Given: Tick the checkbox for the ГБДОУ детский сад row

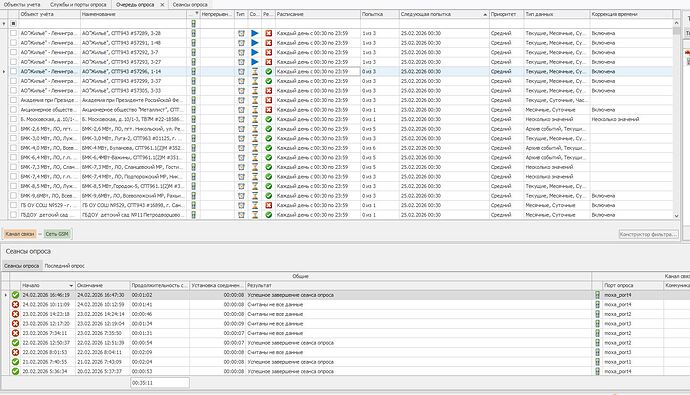Looking at the screenshot, I should pyautogui.click(x=14, y=215).
